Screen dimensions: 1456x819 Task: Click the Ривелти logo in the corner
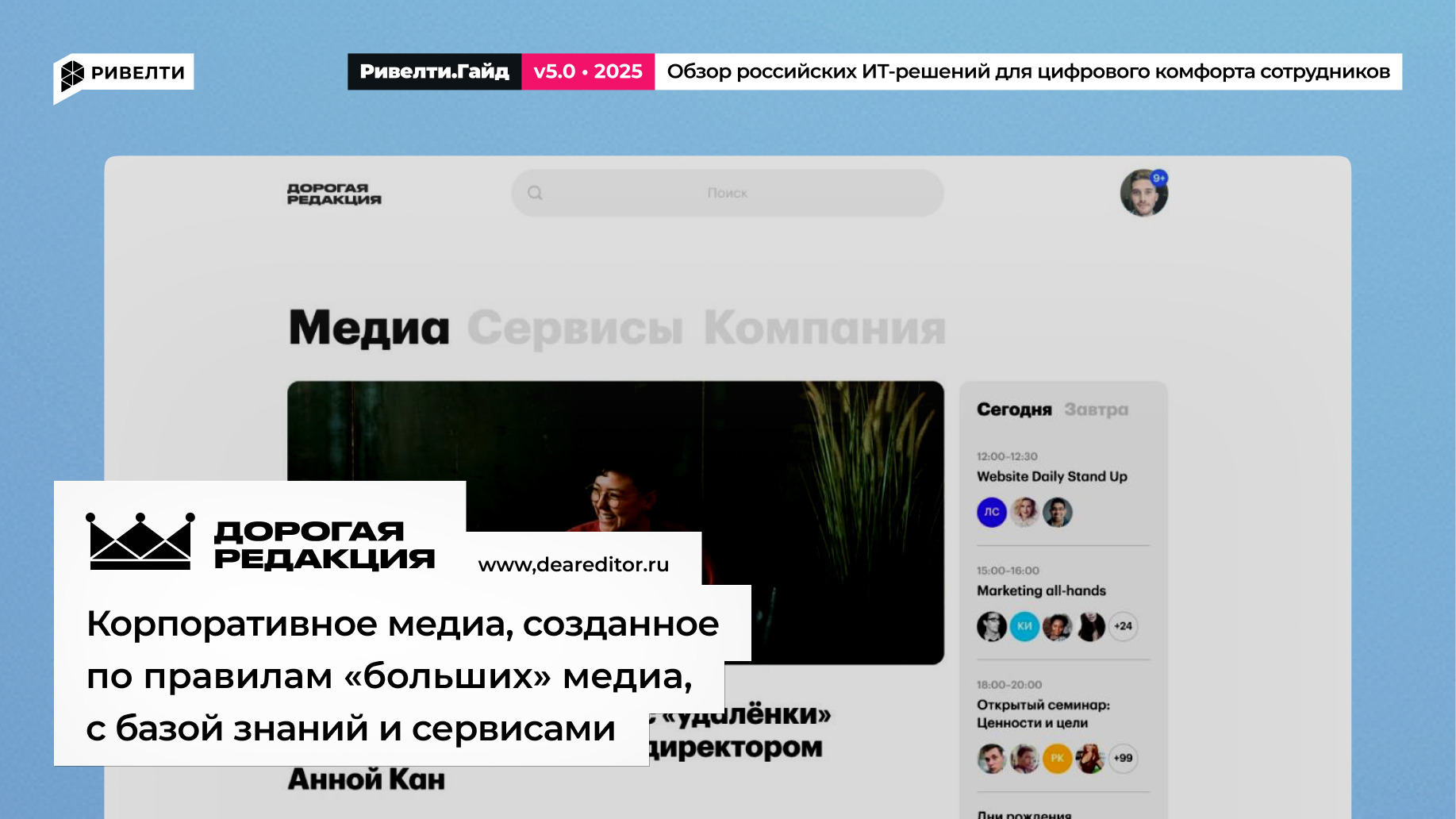[121, 73]
